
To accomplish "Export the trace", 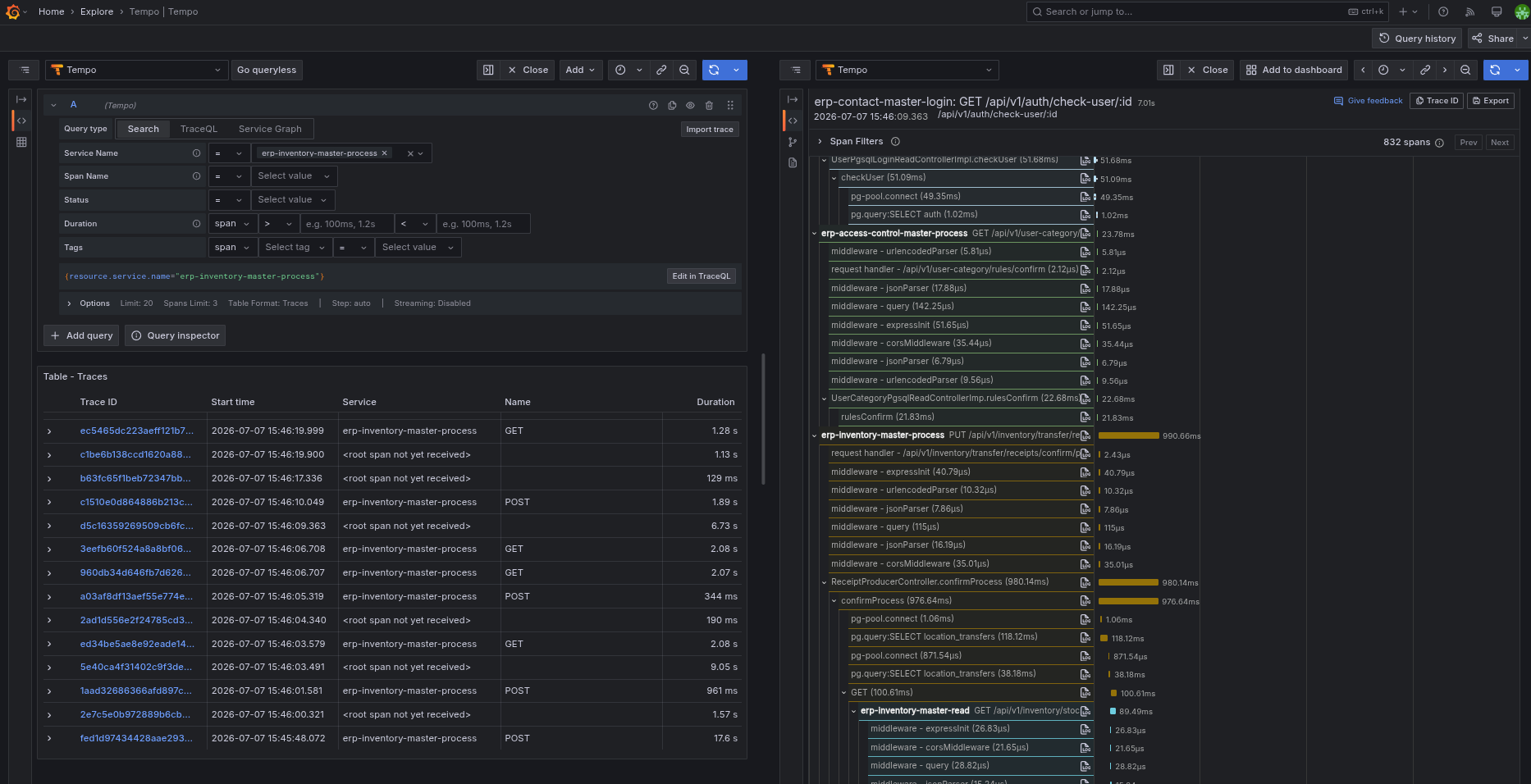I will (1490, 101).
